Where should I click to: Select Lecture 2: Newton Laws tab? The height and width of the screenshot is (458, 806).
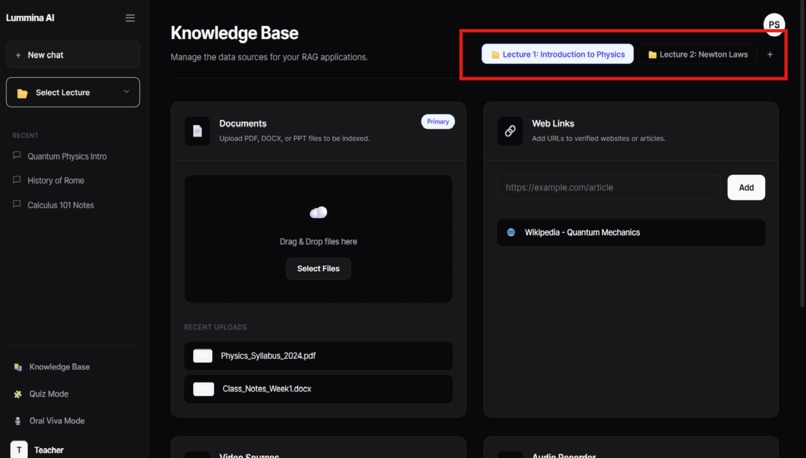(x=698, y=54)
